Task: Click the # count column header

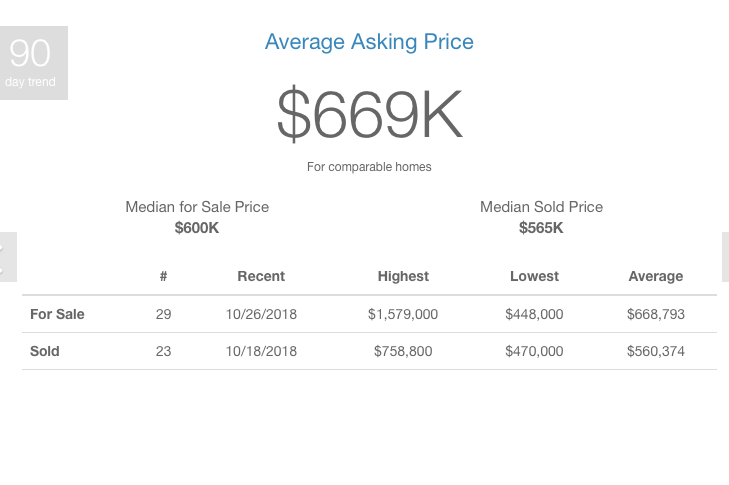Action: pyautogui.click(x=163, y=276)
